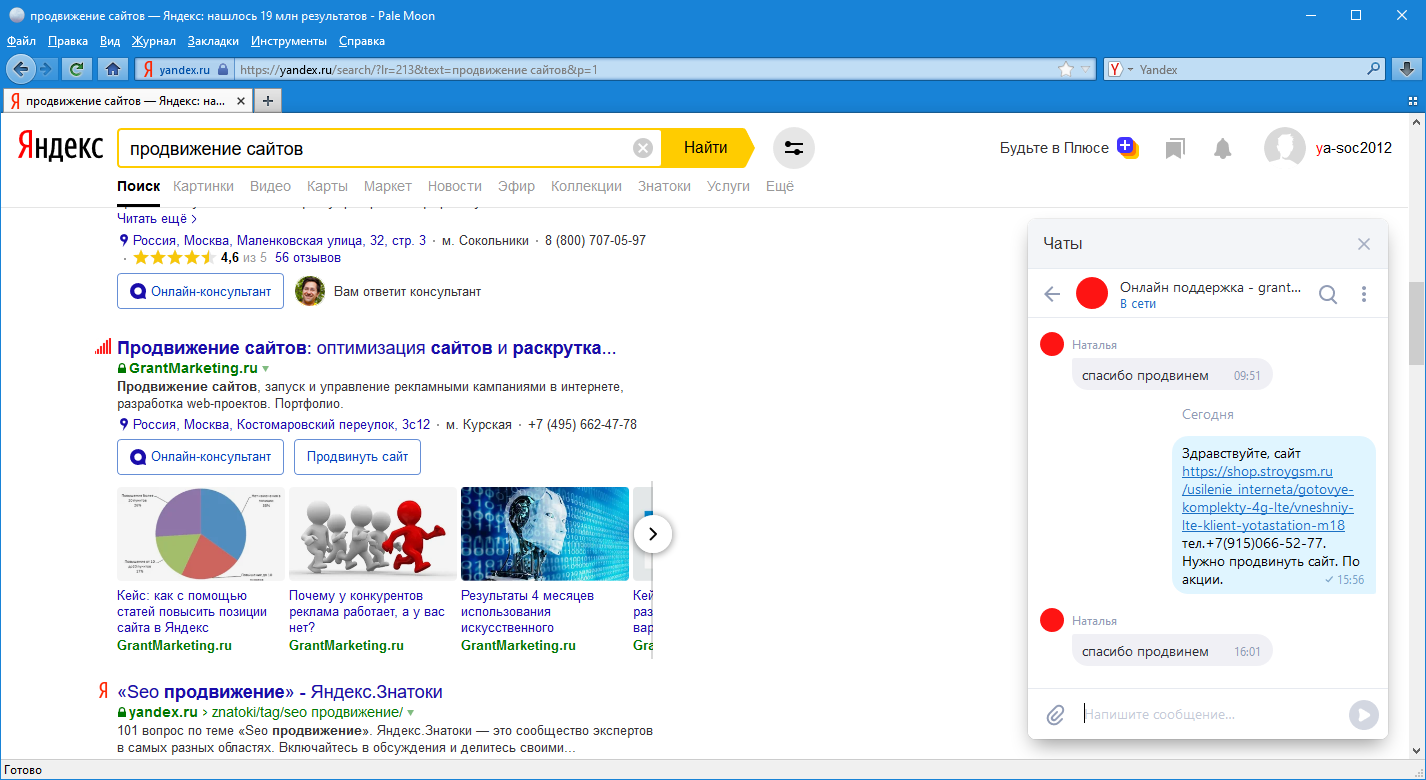
Task: Switch to the Новости search tab
Action: 455,186
